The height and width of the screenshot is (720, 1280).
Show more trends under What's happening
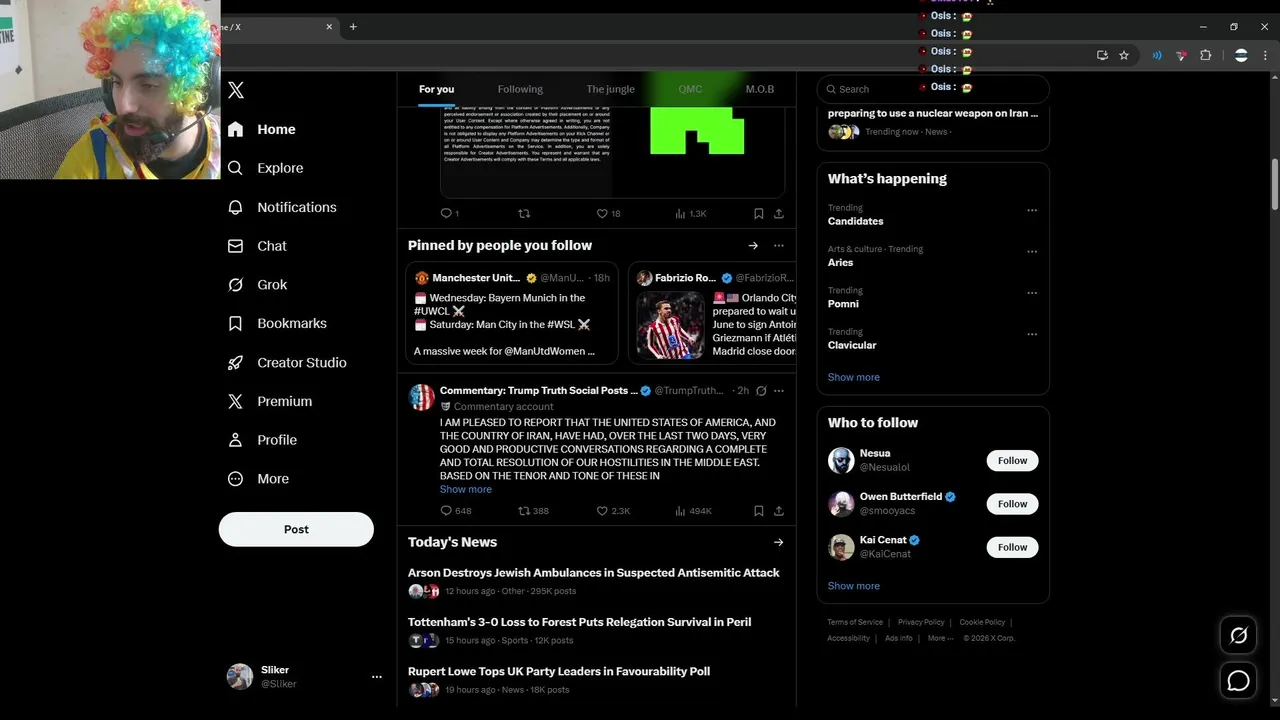(854, 377)
